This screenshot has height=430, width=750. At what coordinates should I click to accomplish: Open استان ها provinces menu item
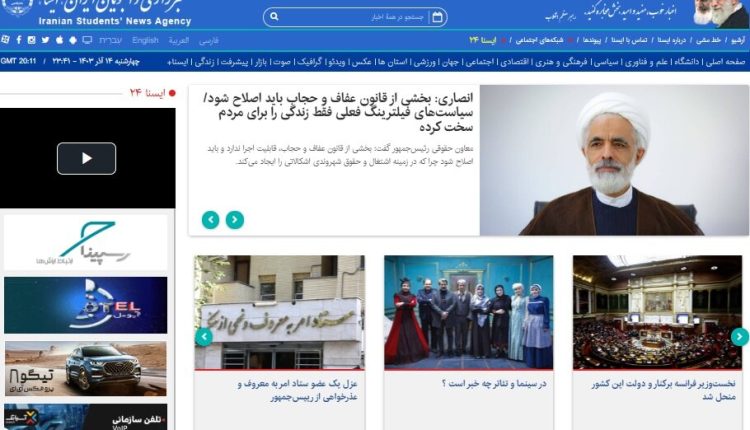pyautogui.click(x=393, y=62)
